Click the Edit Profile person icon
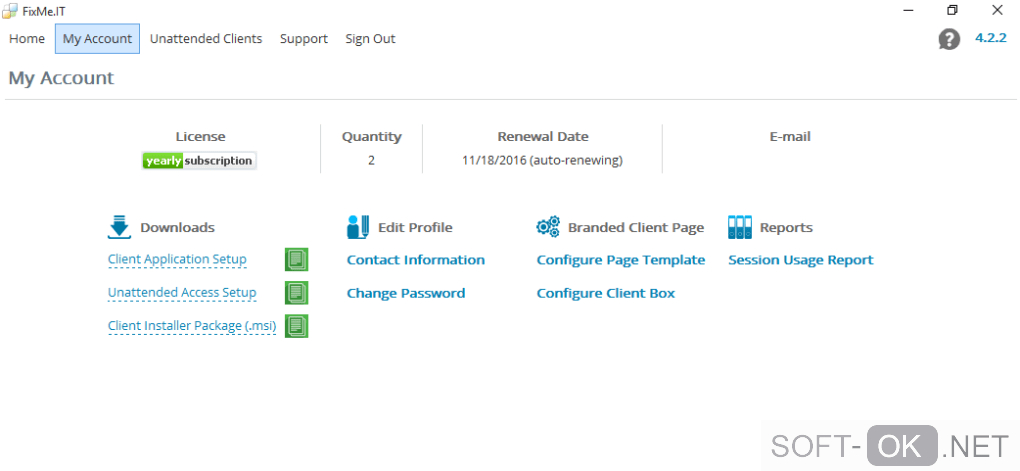 (x=358, y=227)
